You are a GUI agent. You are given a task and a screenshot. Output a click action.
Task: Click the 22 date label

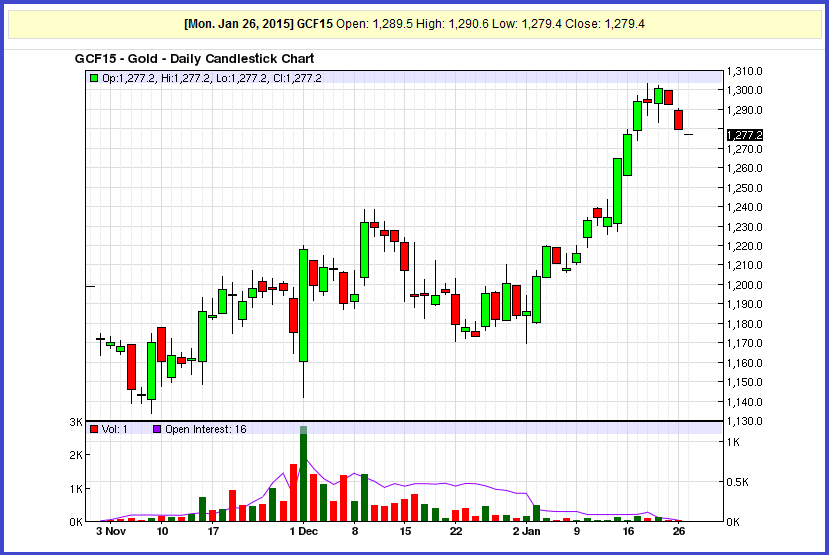(456, 531)
